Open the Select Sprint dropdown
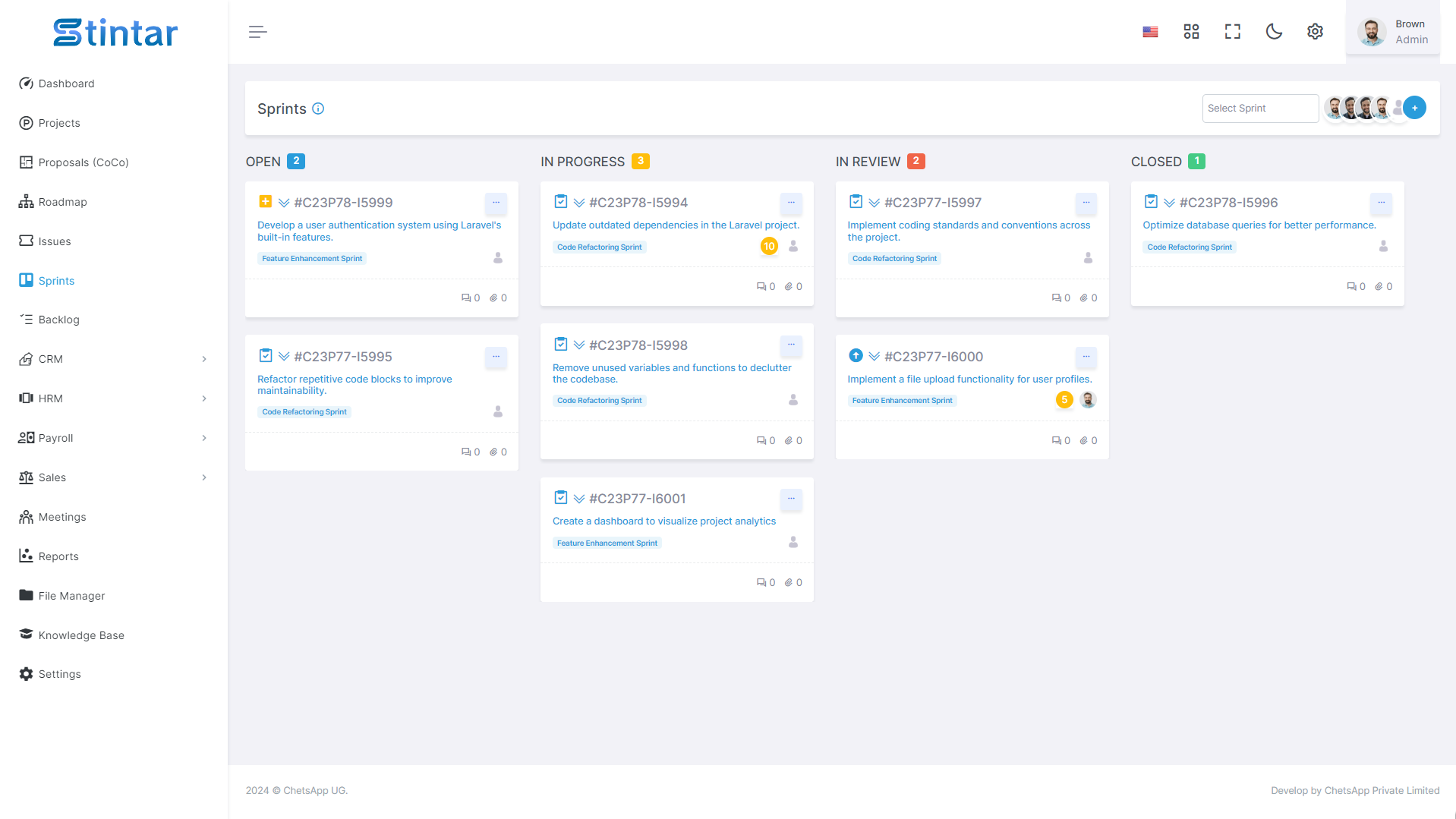The height and width of the screenshot is (819, 1456). coord(1260,109)
